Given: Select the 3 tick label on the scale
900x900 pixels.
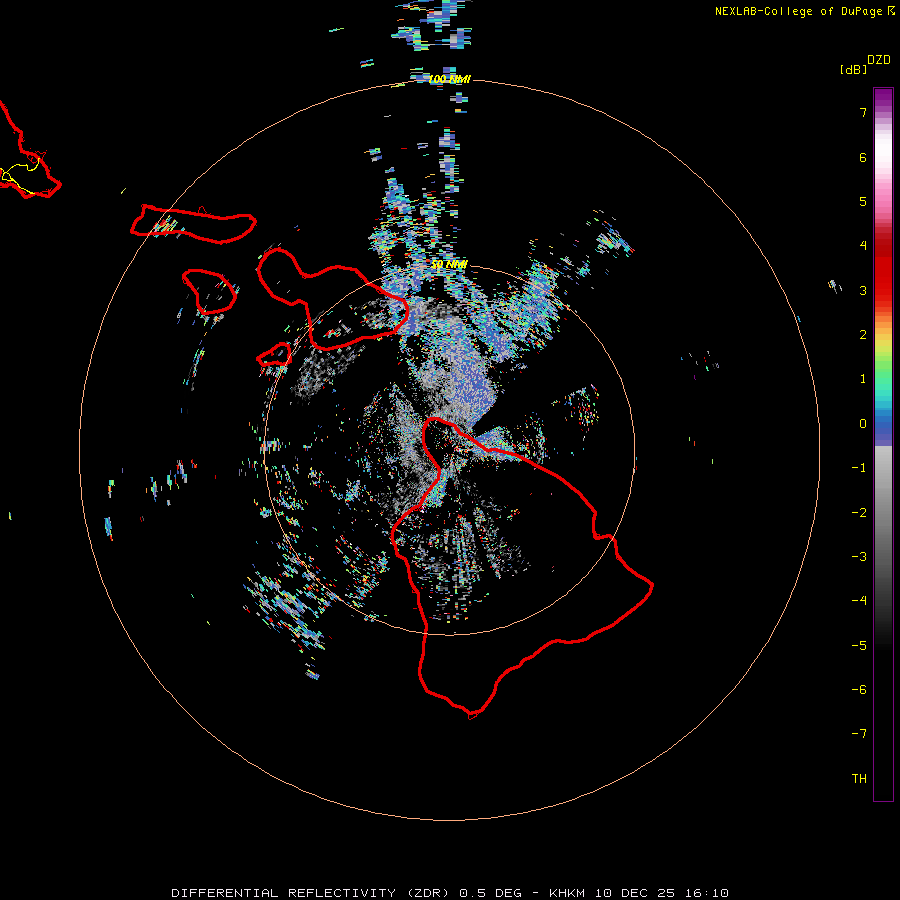Looking at the screenshot, I should click(863, 290).
